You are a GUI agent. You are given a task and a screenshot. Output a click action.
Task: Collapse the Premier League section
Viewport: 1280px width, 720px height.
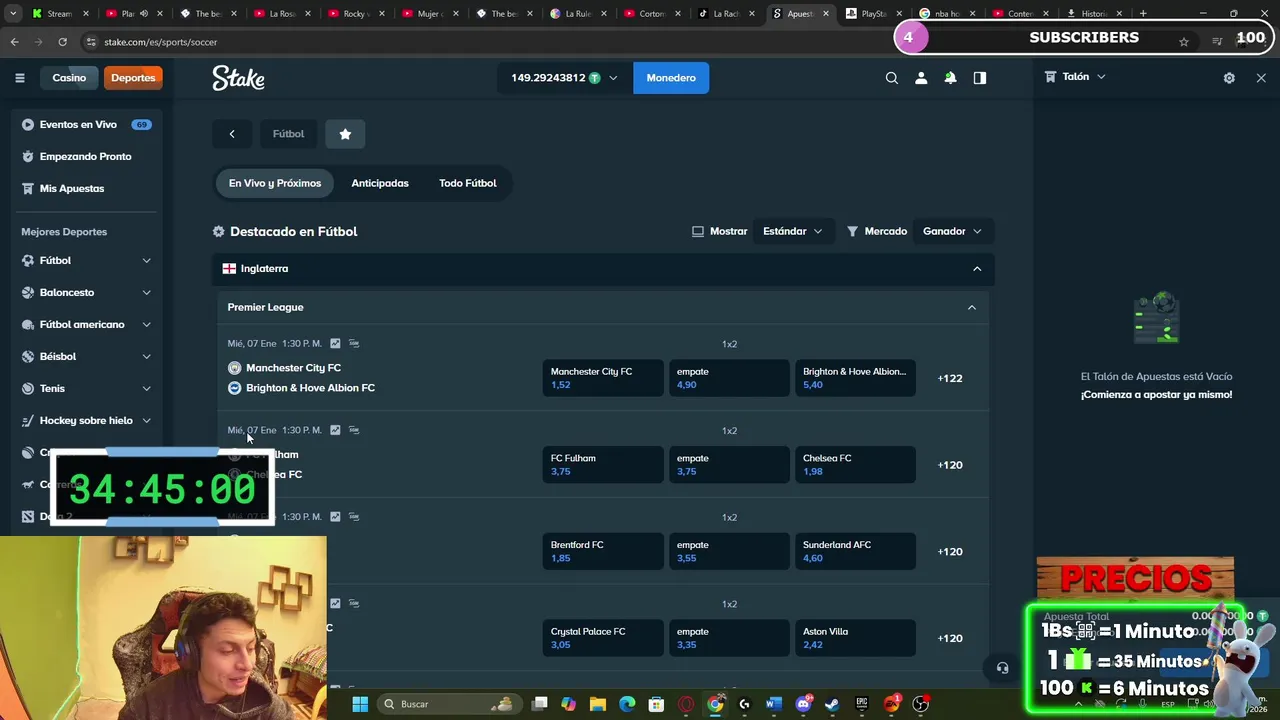971,308
